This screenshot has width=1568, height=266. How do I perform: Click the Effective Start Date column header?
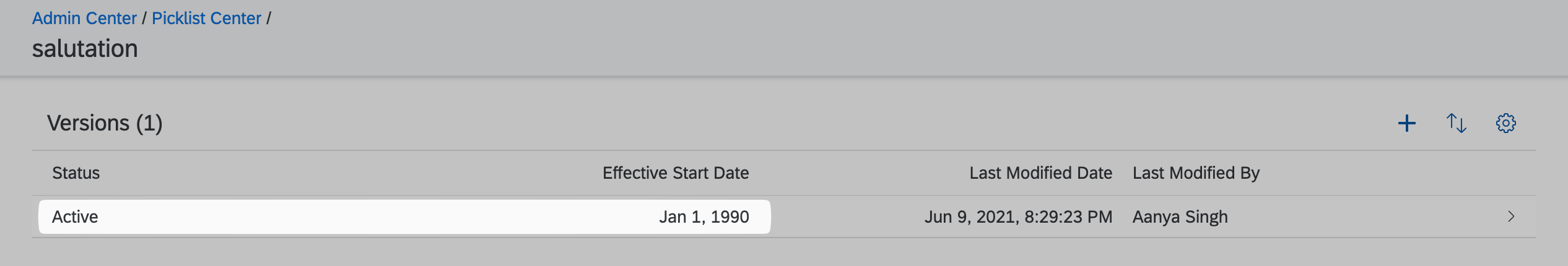point(675,173)
